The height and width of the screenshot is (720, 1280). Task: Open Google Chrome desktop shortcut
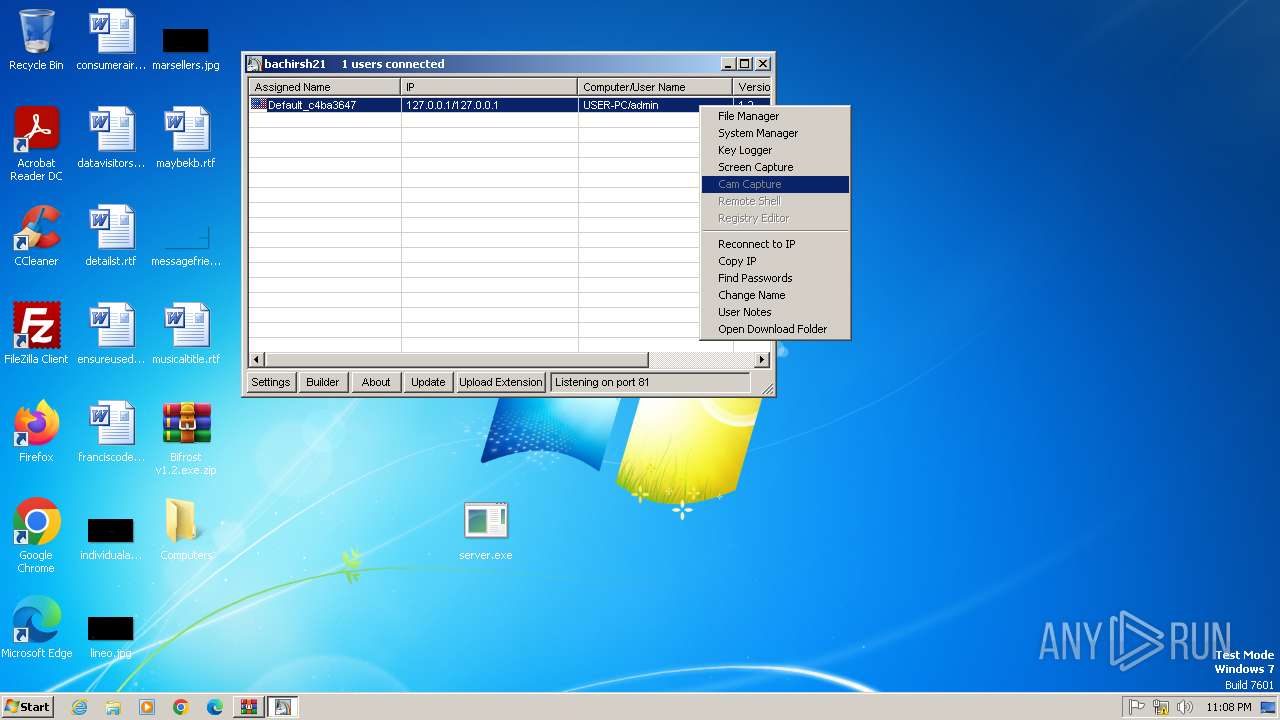coord(36,536)
